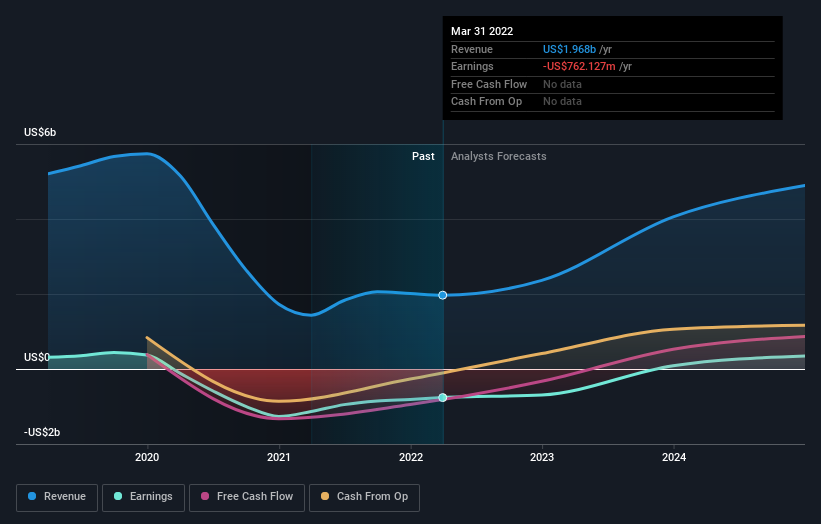Screen dimensions: 821x524
Task: Toggle the Free Cash Flow legend
Action: 247,497
